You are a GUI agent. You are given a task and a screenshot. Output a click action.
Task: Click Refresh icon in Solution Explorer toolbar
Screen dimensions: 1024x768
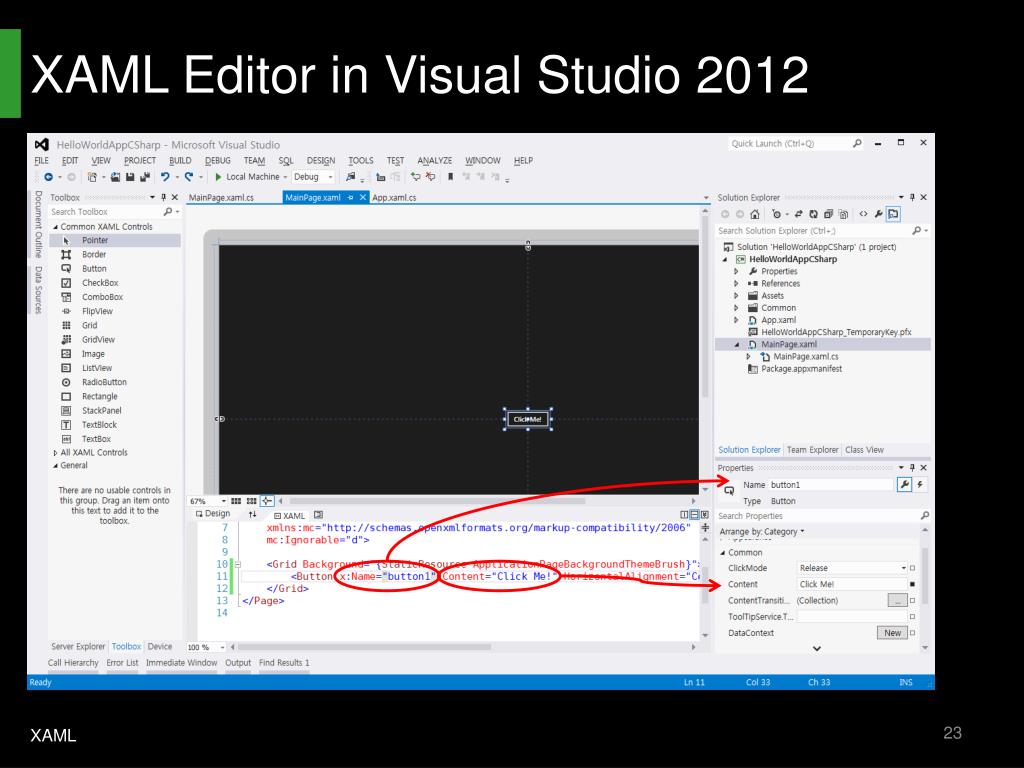[814, 214]
